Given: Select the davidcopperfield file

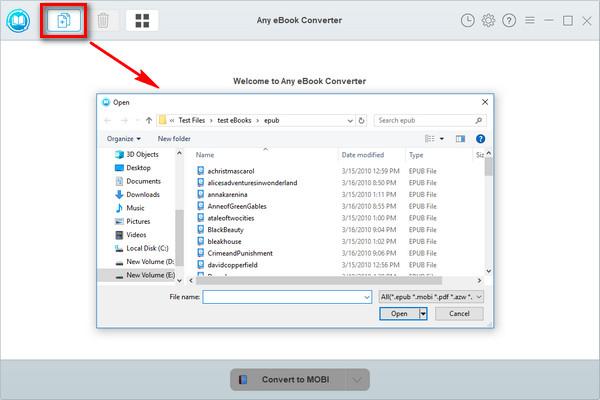Looking at the screenshot, I should click(232, 265).
